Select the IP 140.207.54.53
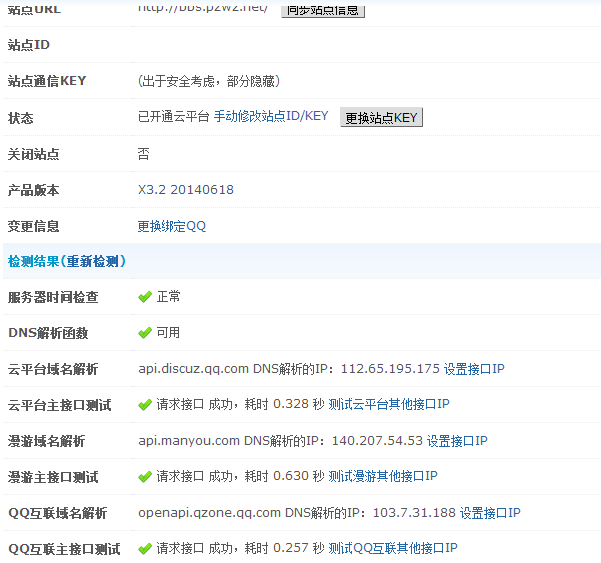The height and width of the screenshot is (563, 601). pos(377,441)
